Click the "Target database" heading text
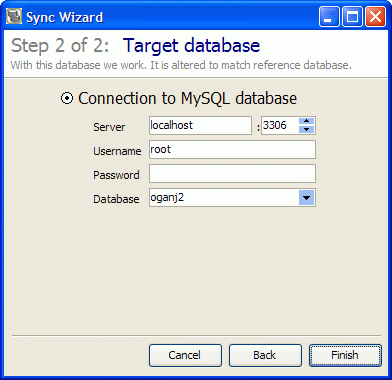The height and width of the screenshot is (380, 392). pos(191,46)
